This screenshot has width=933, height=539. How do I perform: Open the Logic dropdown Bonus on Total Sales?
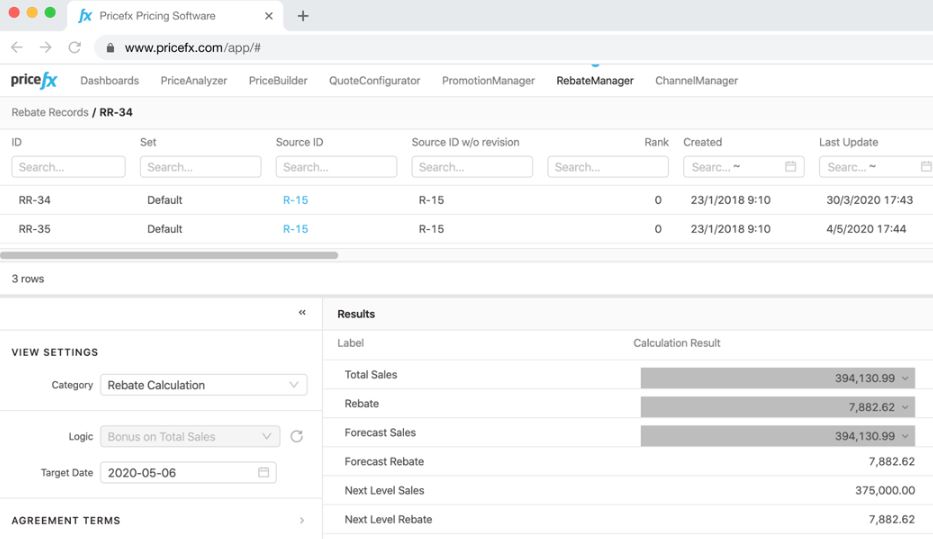pos(190,437)
